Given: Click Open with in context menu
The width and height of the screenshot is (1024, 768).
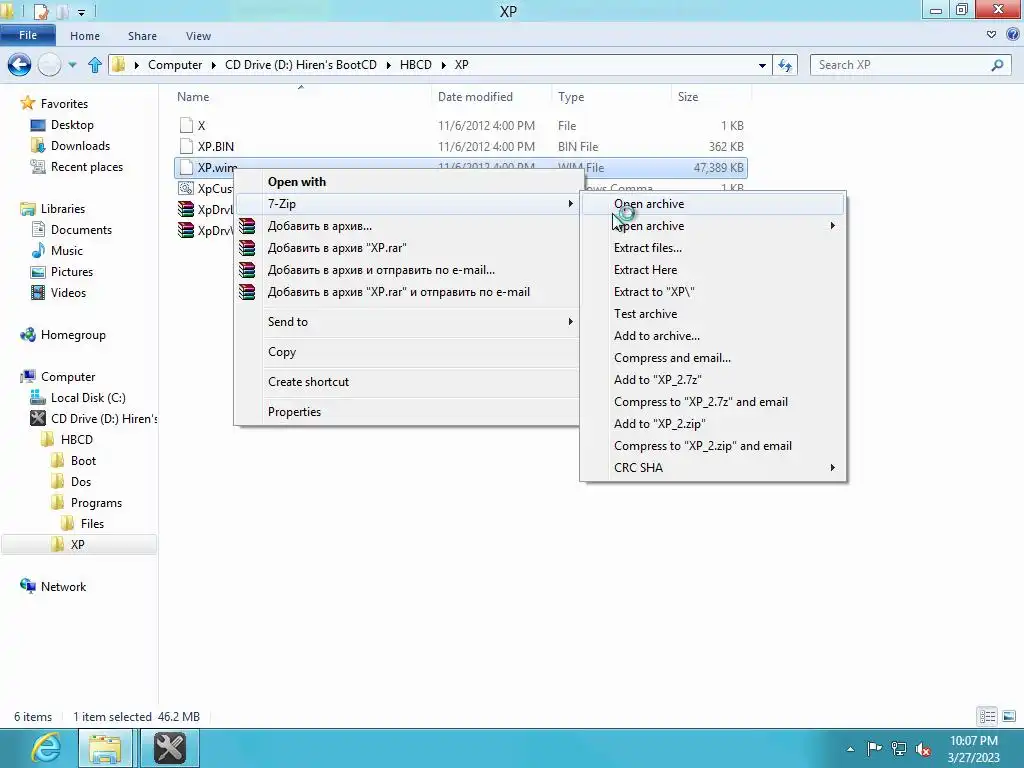Looking at the screenshot, I should (296, 182).
